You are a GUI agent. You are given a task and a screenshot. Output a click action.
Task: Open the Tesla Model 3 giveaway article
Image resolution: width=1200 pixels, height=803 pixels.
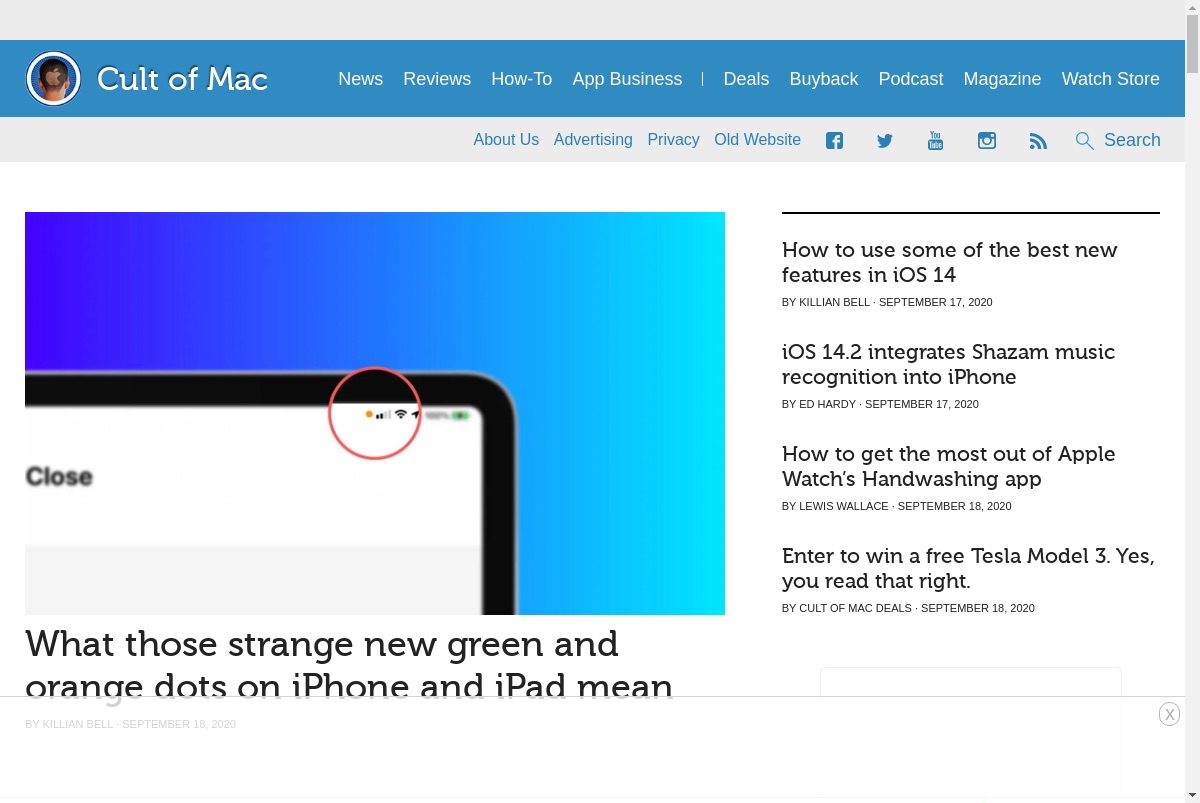point(968,568)
